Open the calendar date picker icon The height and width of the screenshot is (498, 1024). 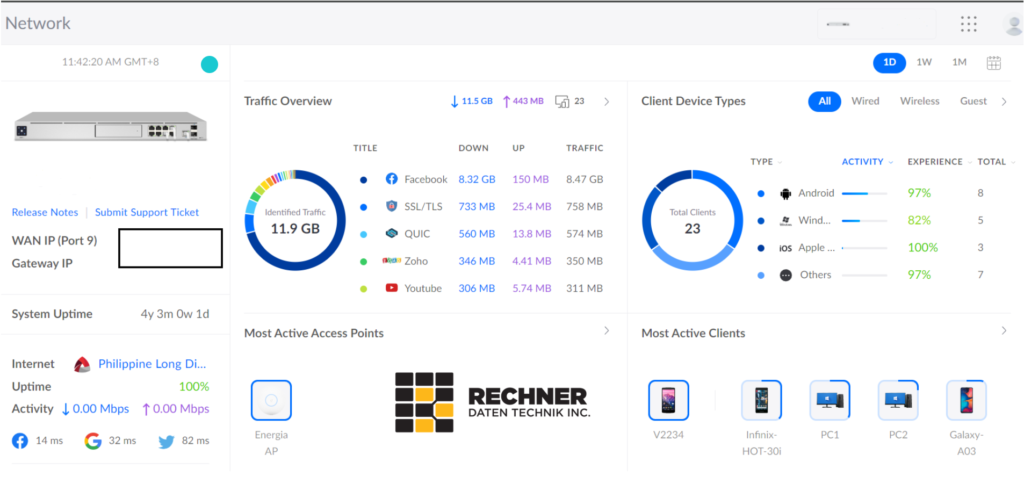pyautogui.click(x=993, y=63)
